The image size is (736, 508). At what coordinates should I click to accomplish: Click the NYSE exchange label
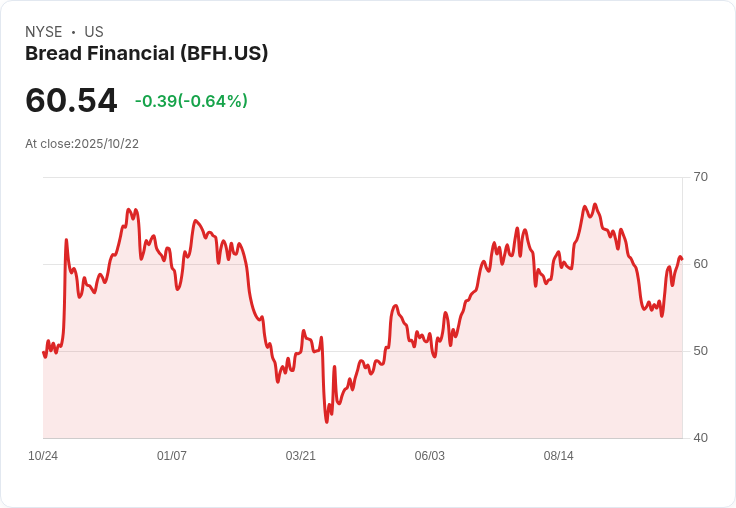click(44, 32)
